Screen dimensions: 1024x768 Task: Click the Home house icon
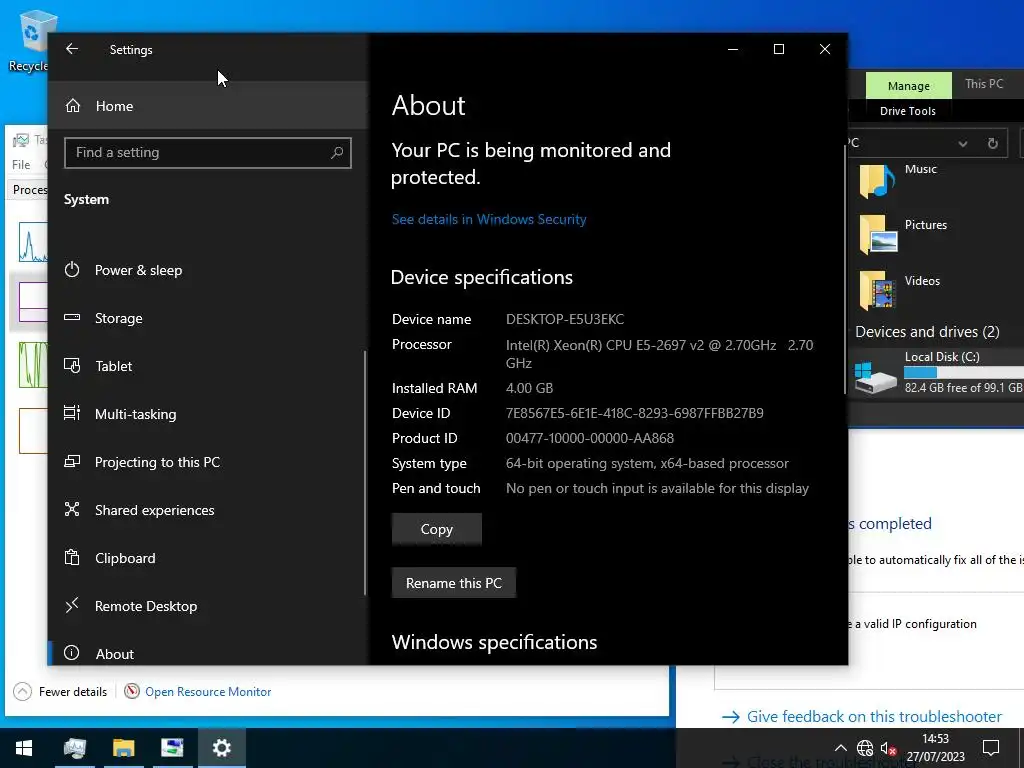tap(73, 105)
